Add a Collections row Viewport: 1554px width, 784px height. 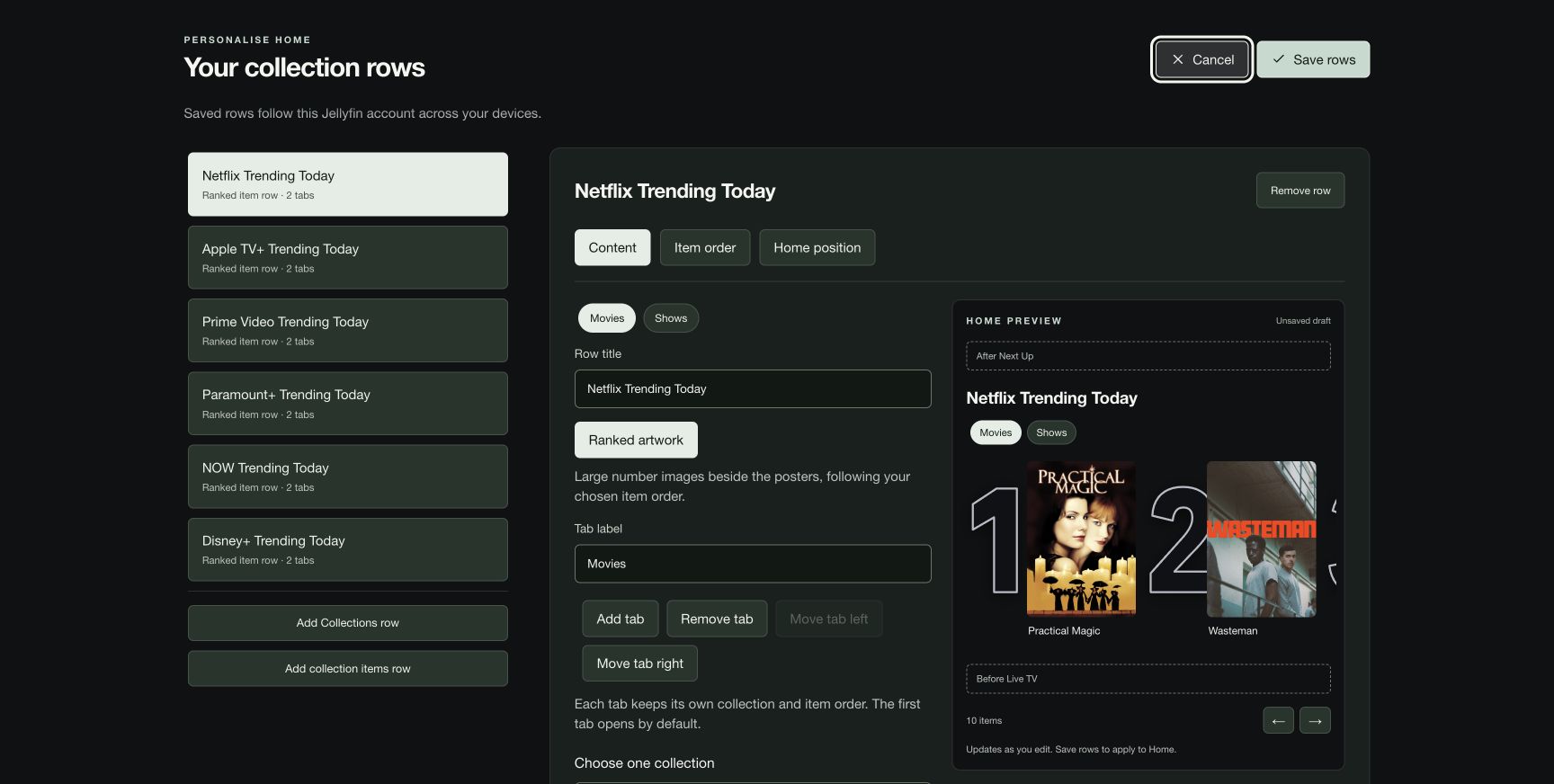coord(348,623)
